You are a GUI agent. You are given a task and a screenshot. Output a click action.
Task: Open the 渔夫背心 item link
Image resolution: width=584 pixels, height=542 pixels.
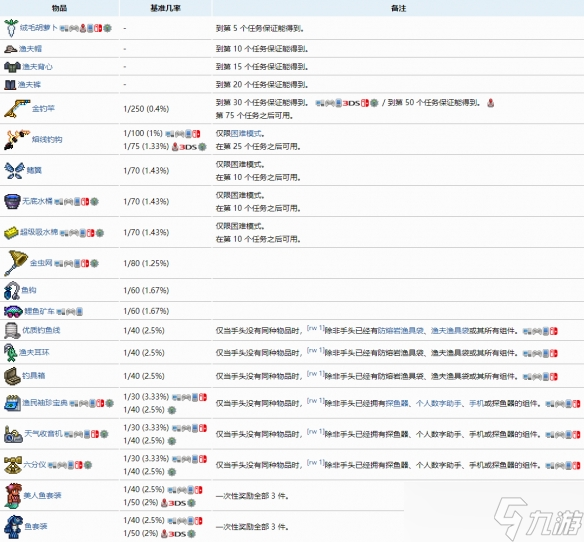point(38,67)
